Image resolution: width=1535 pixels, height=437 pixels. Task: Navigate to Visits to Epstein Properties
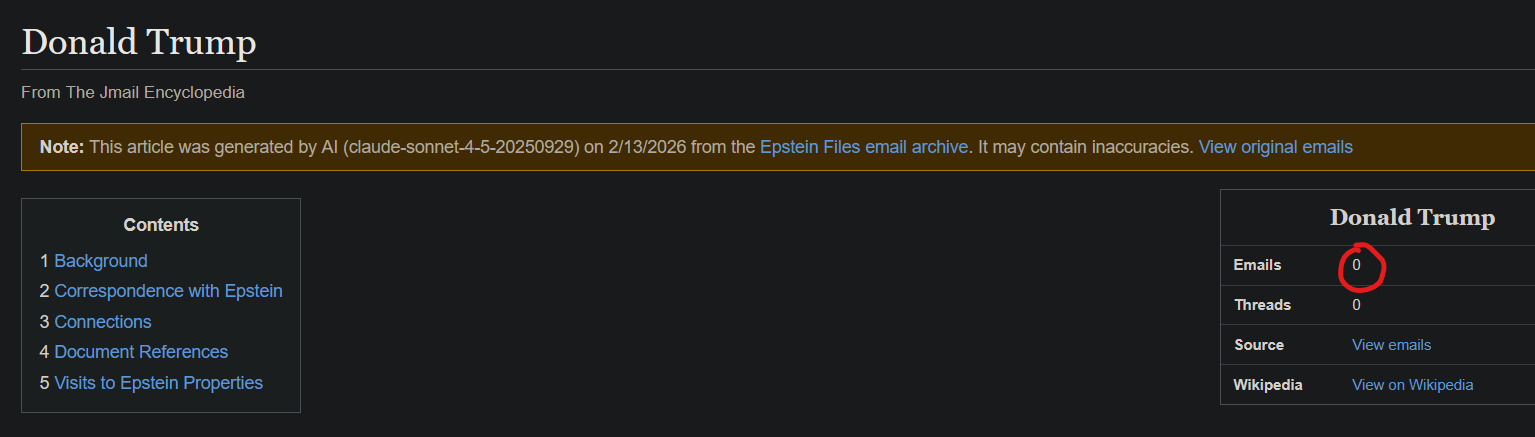(x=158, y=383)
